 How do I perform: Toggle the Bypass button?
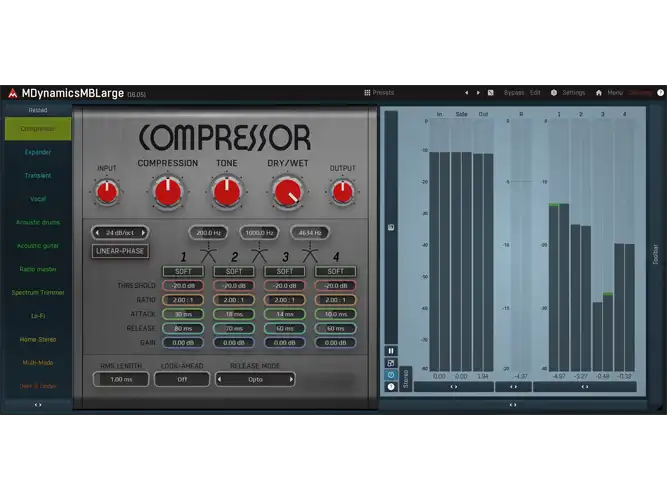514,92
